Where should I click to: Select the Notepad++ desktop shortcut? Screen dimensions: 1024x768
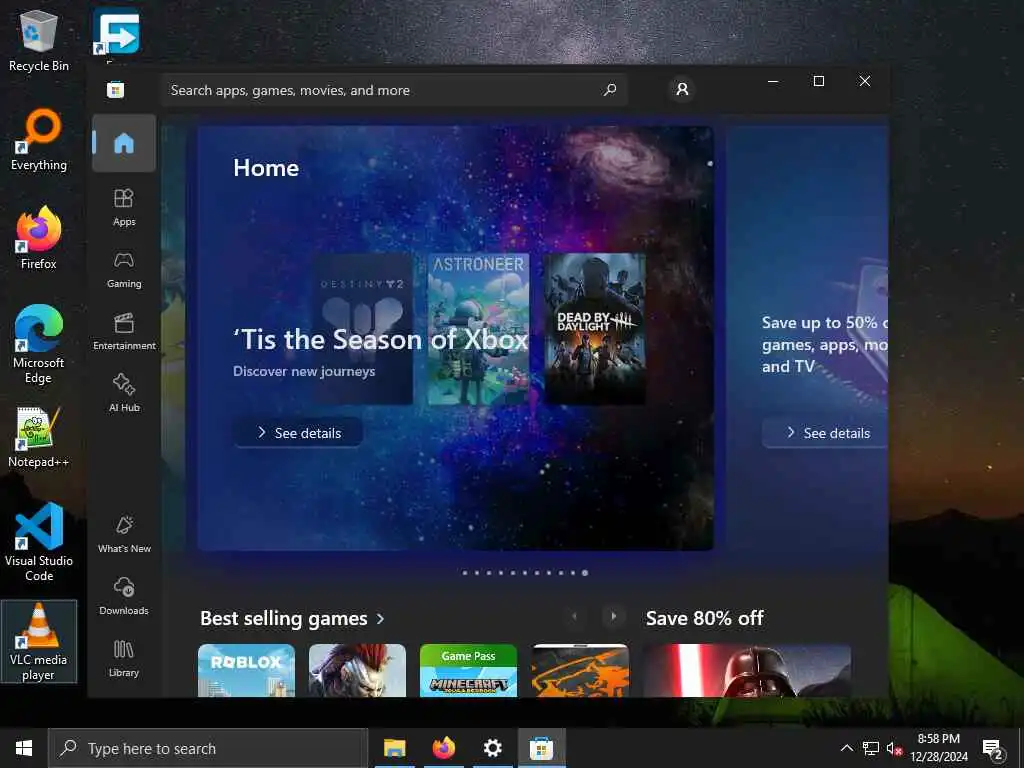point(39,437)
